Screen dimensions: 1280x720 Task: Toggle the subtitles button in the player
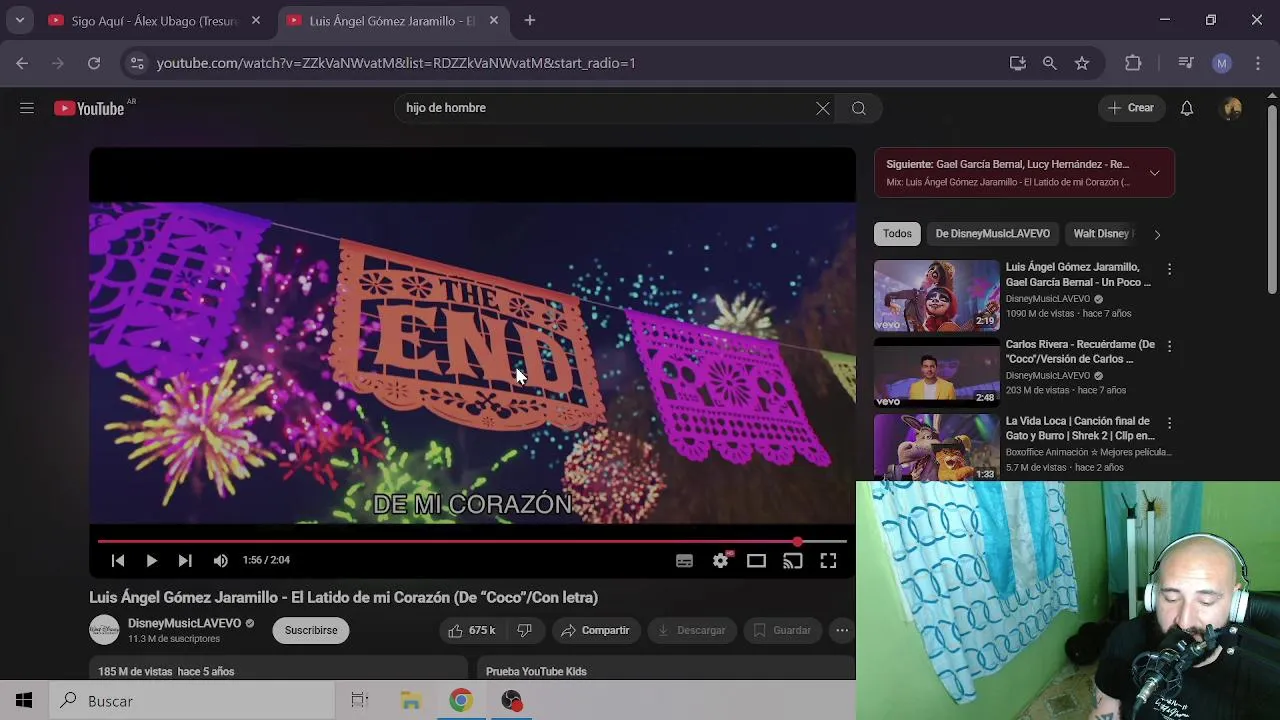[684, 561]
